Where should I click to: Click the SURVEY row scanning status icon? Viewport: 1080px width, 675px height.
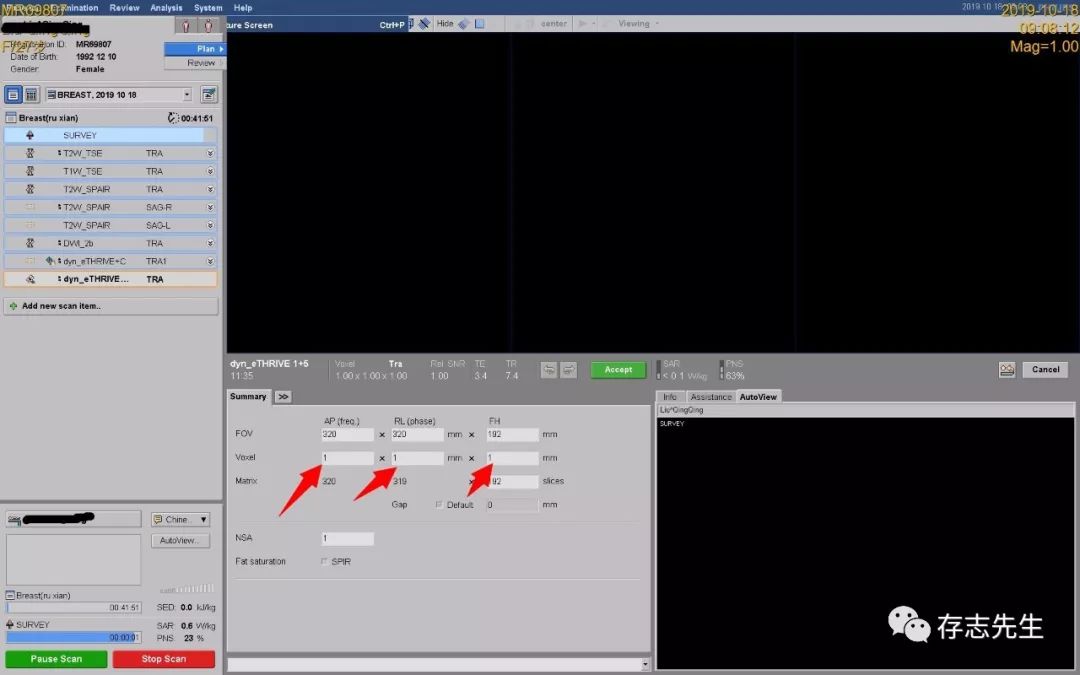[x=30, y=135]
